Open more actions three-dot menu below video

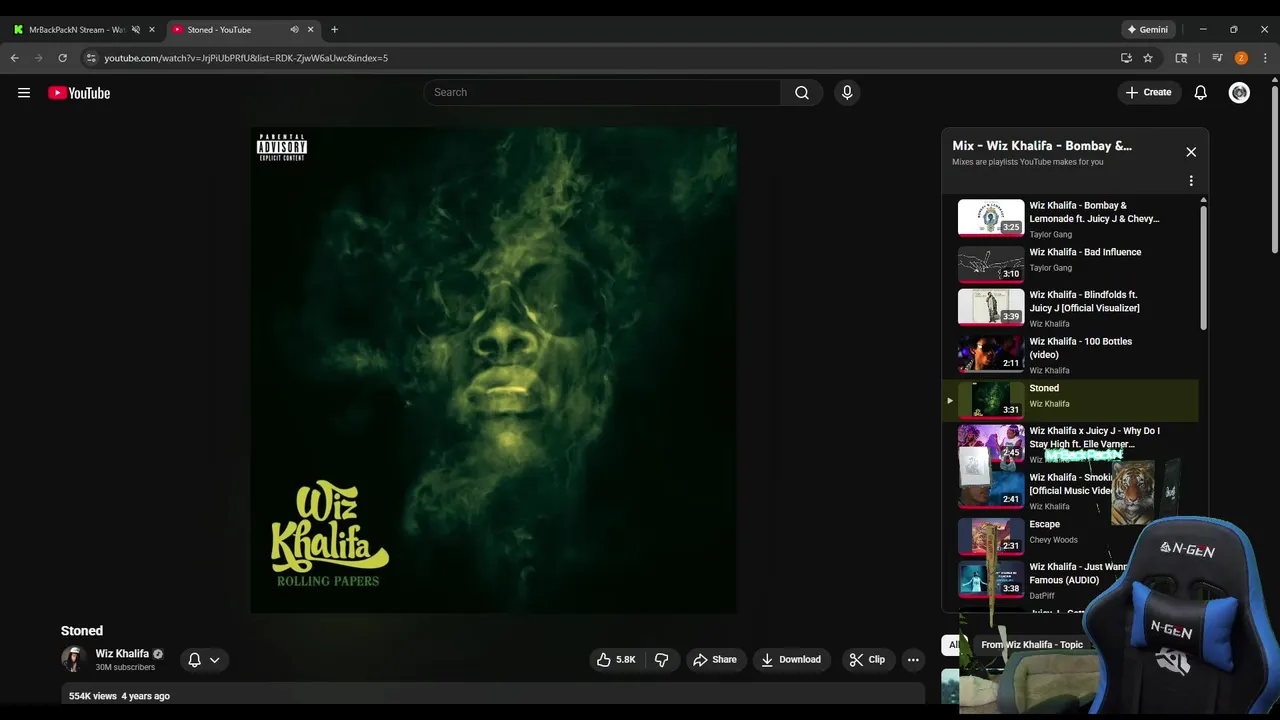pyautogui.click(x=912, y=660)
